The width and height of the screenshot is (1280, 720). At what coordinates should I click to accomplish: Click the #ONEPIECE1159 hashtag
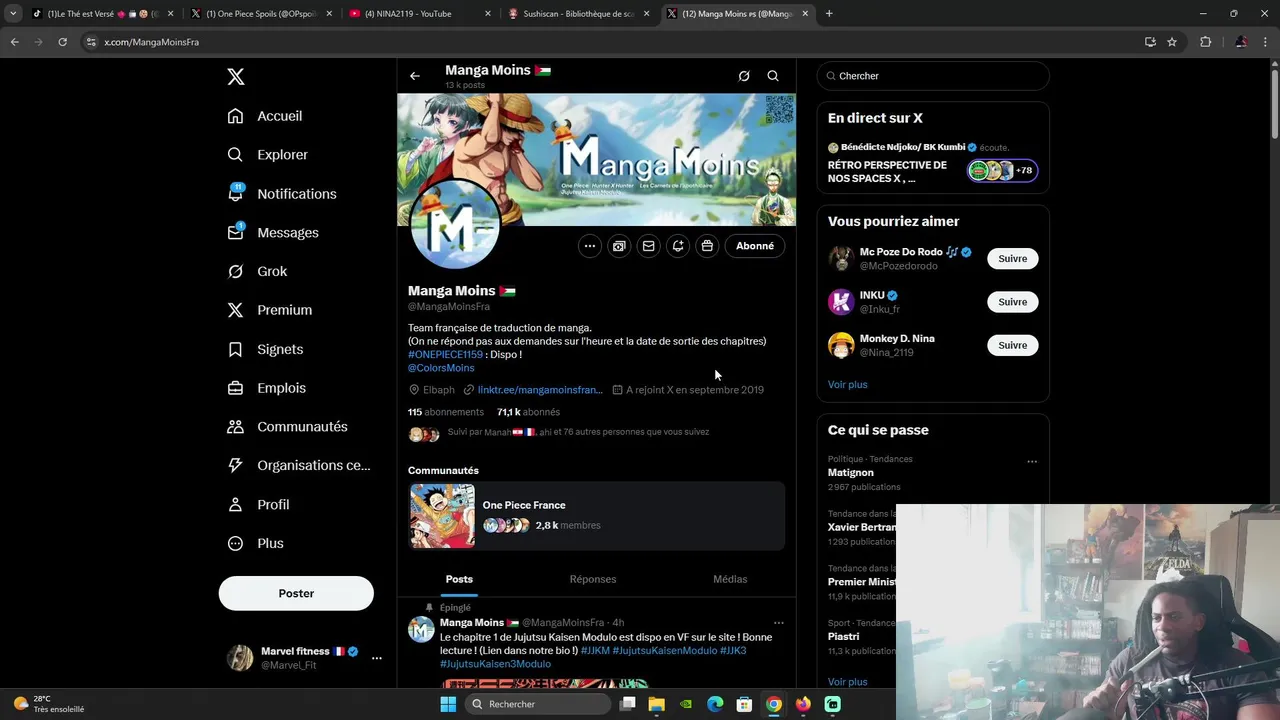click(x=445, y=354)
